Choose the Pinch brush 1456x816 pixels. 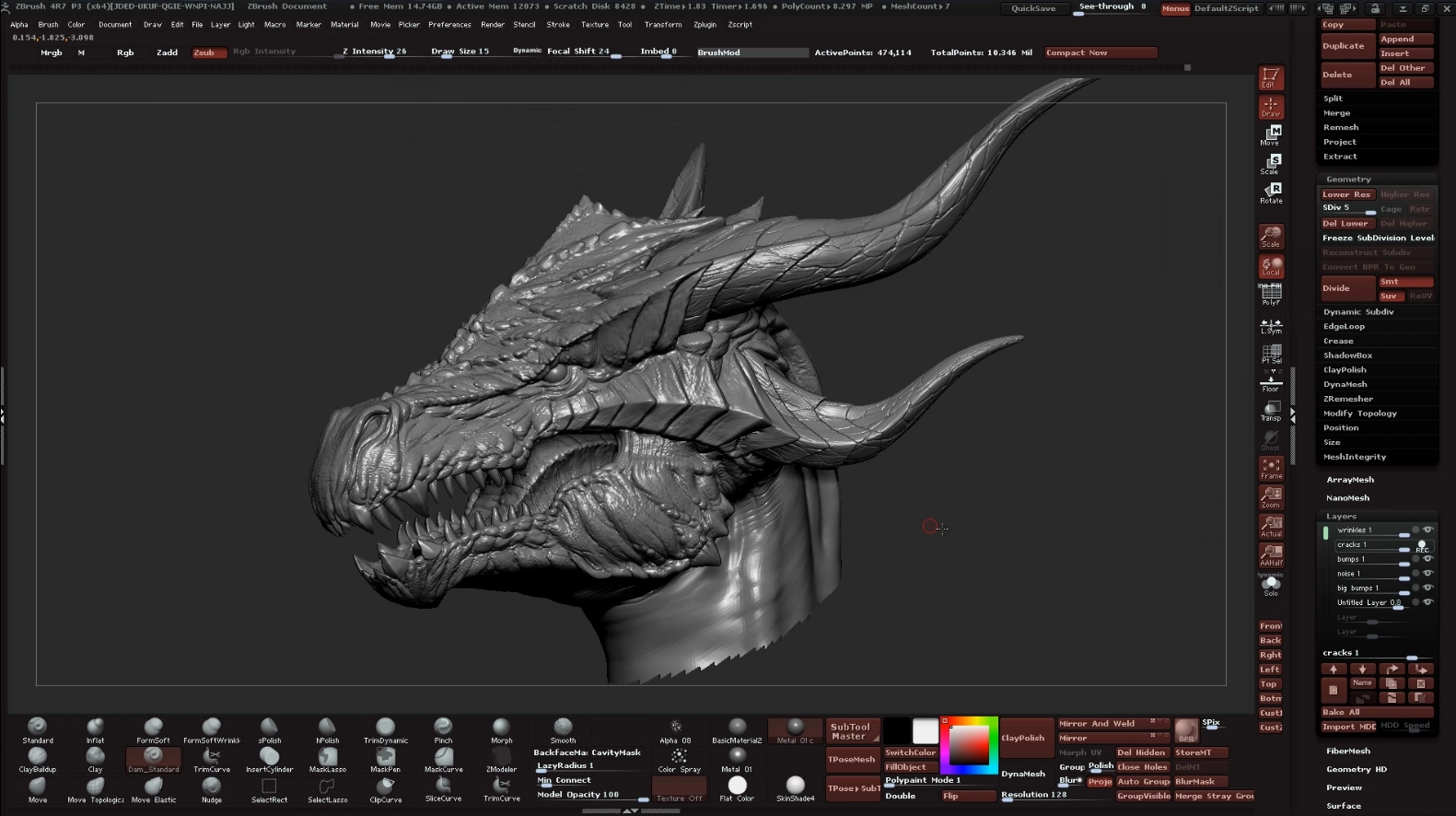(x=443, y=729)
